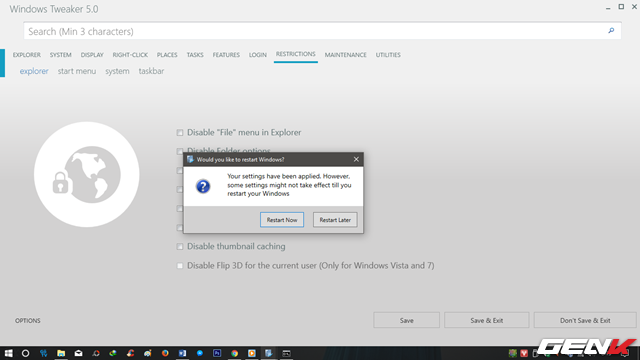640x360 pixels.
Task: Switch to the EXPLORER tab
Action: 27,55
